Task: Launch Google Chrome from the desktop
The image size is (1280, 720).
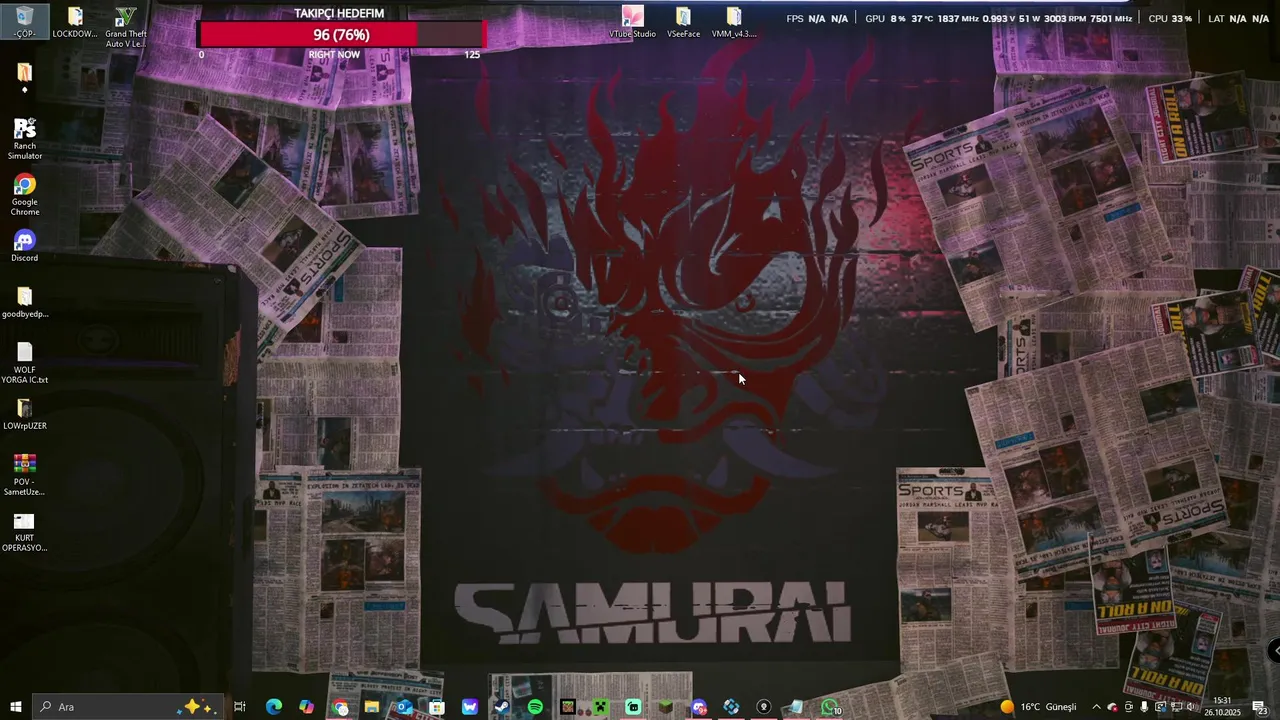Action: (x=25, y=195)
